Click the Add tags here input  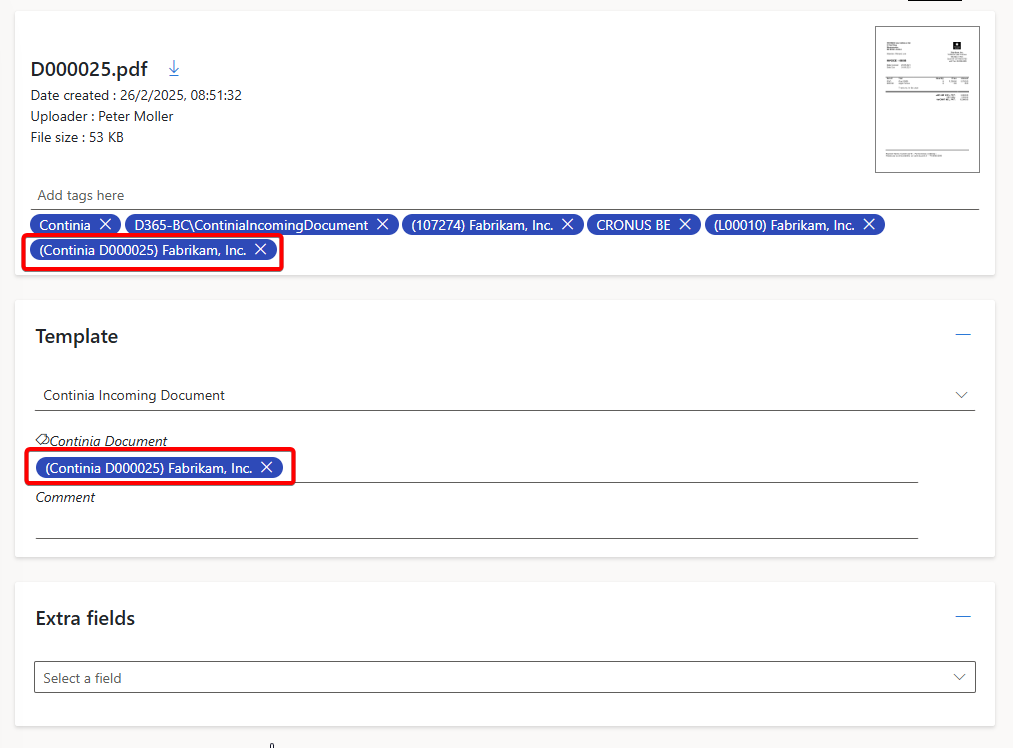500,195
